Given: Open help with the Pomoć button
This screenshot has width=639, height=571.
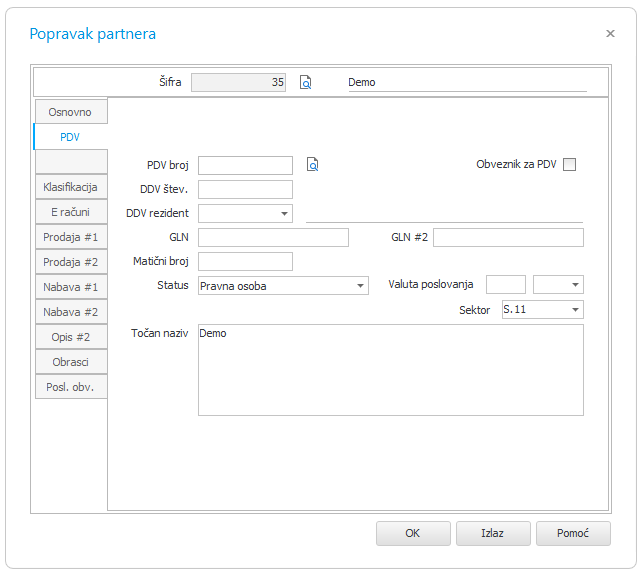Looking at the screenshot, I should point(573,533).
